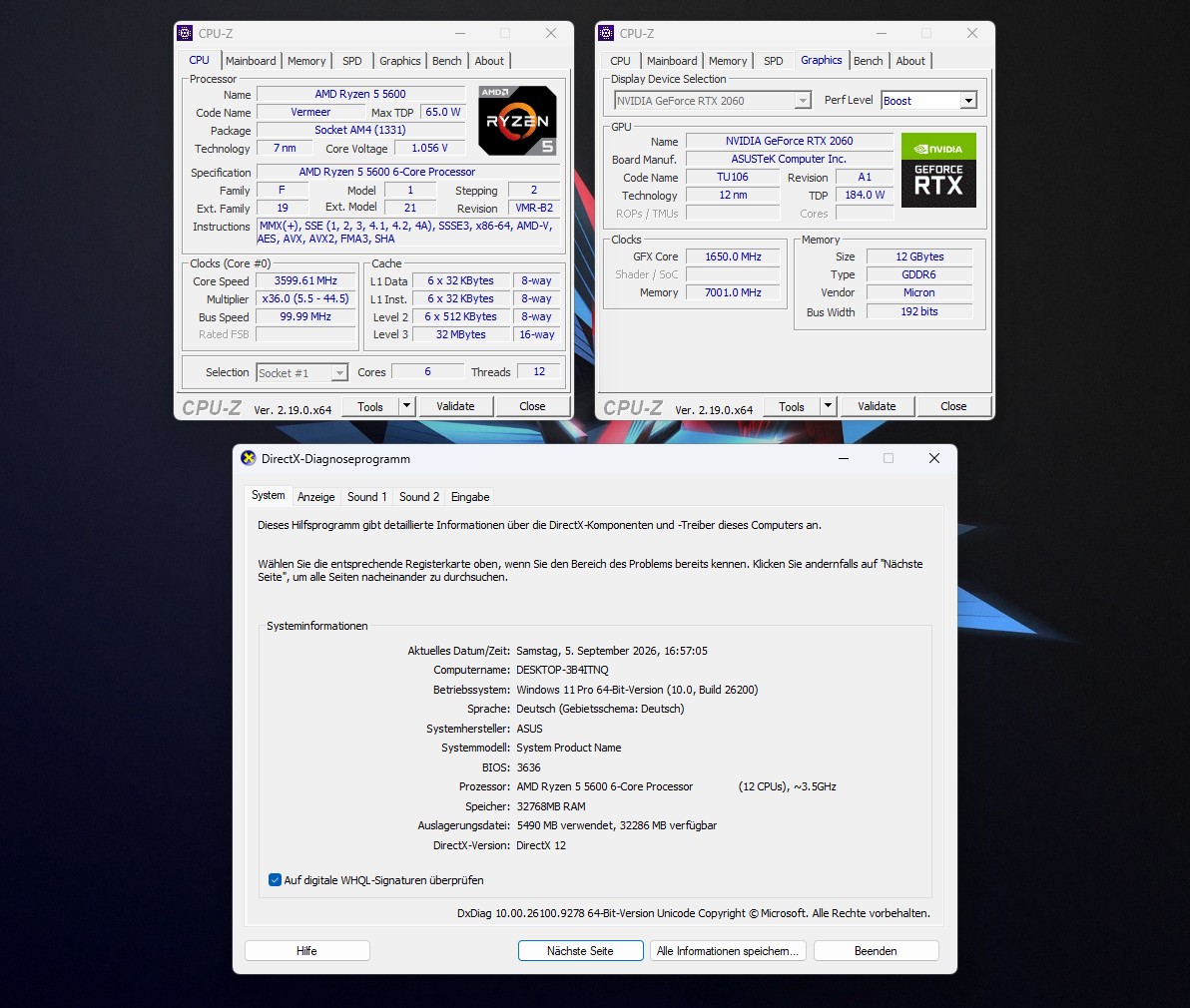Open the Tools dropdown arrow in the left CPU-Z window

click(x=406, y=406)
